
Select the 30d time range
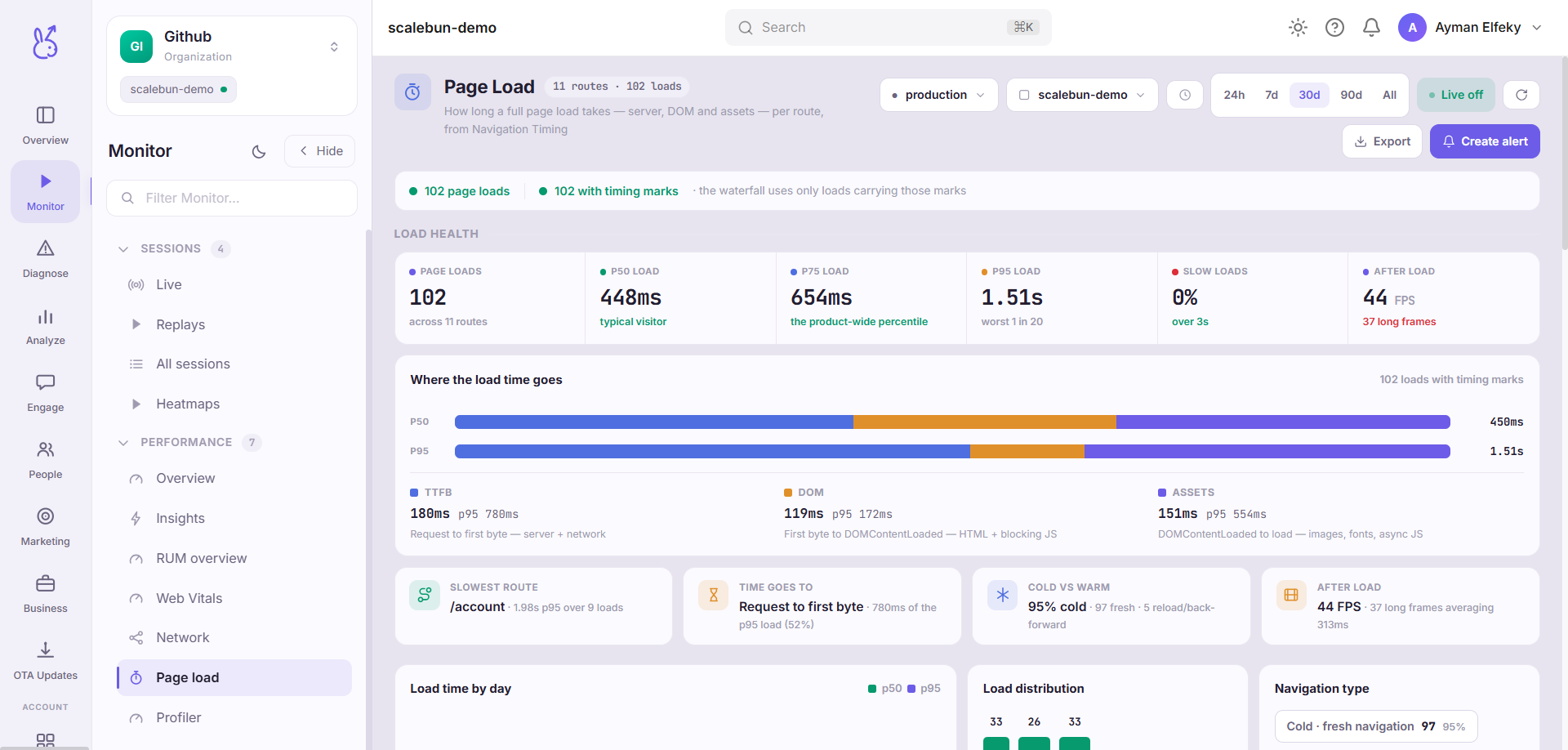click(1309, 95)
